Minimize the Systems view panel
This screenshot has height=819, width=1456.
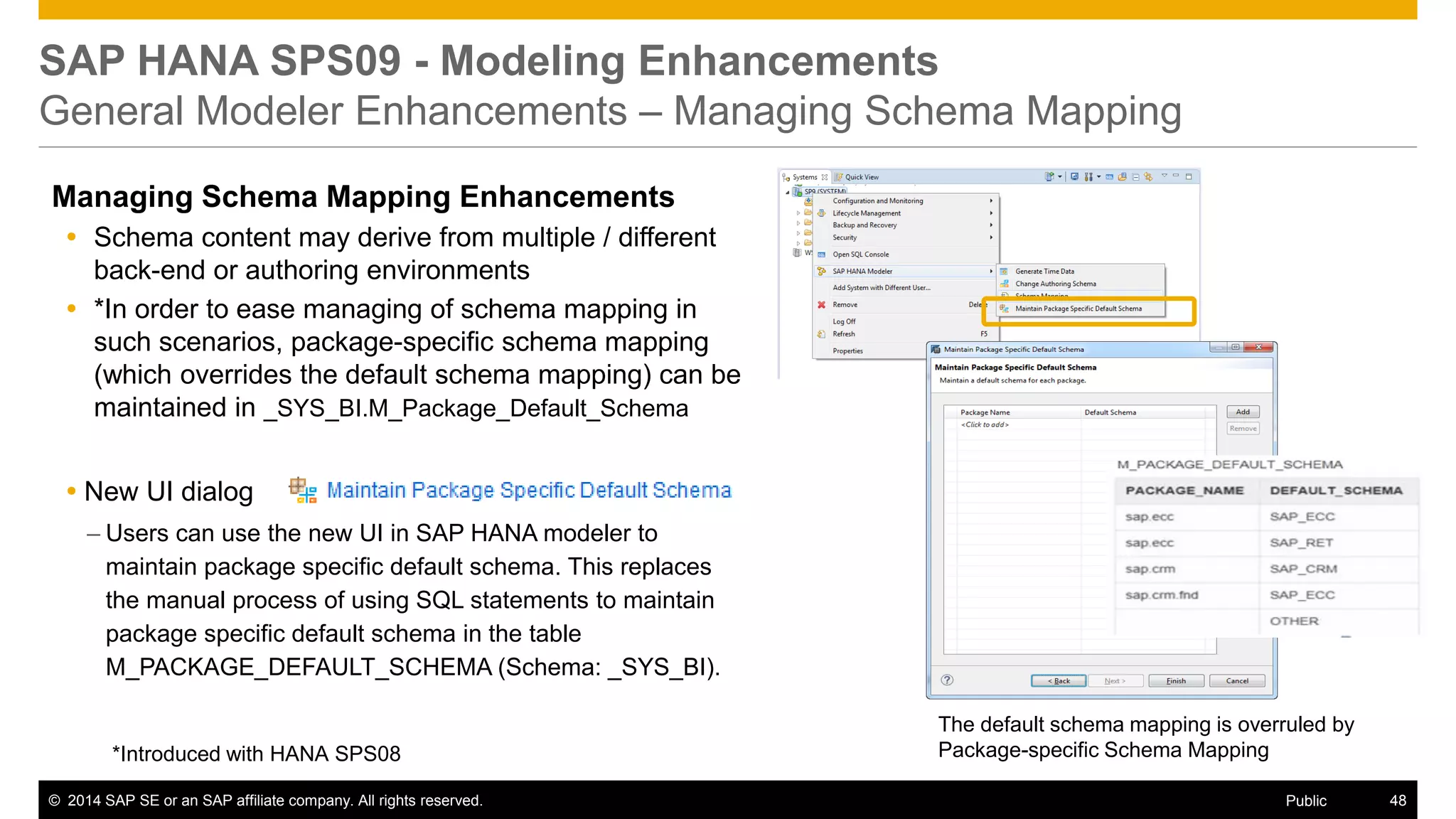tap(1176, 176)
